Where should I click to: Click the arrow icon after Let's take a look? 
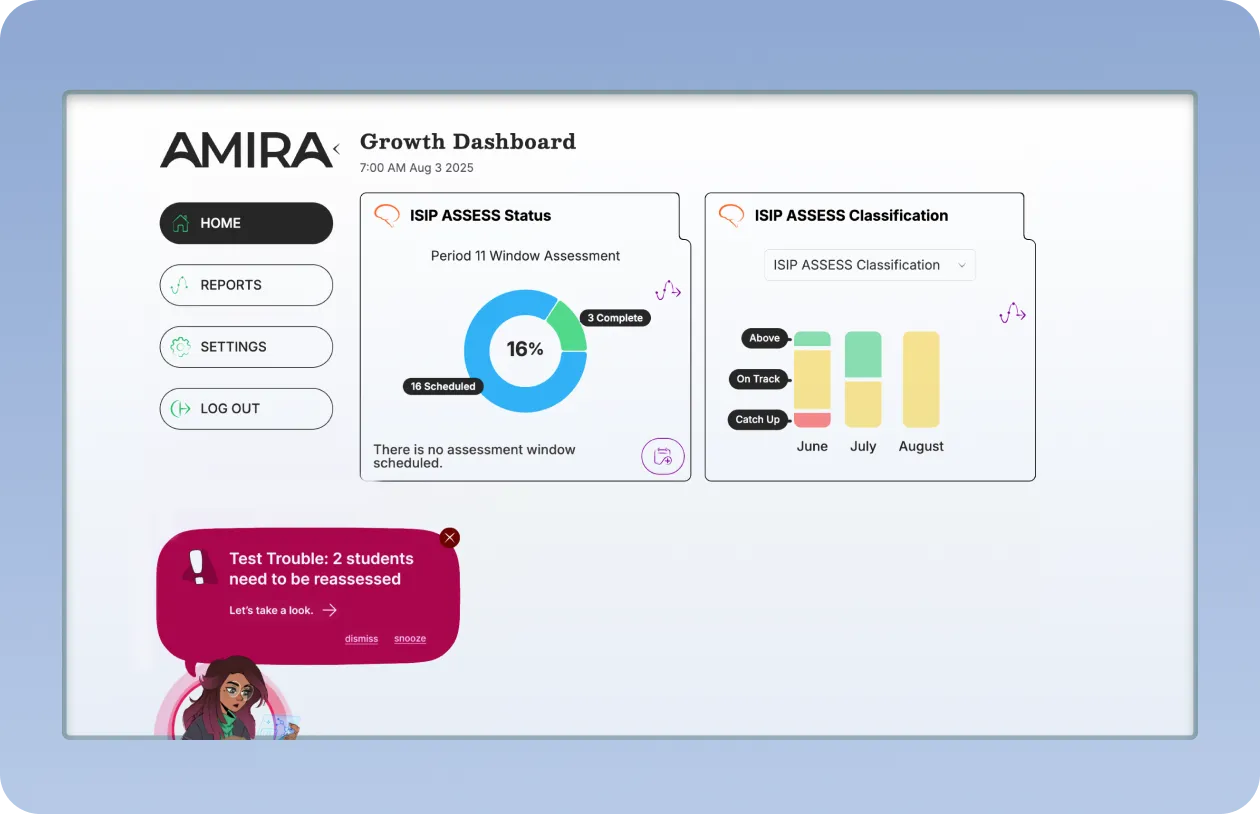[329, 610]
